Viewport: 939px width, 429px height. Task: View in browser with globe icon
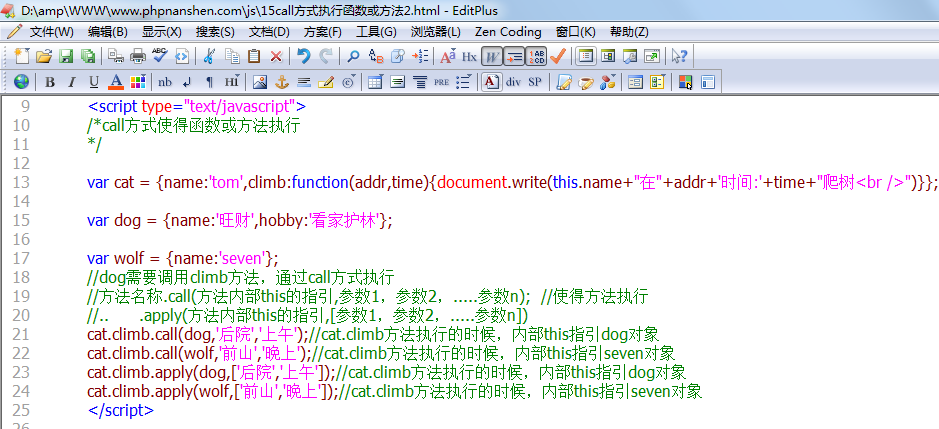coord(22,82)
